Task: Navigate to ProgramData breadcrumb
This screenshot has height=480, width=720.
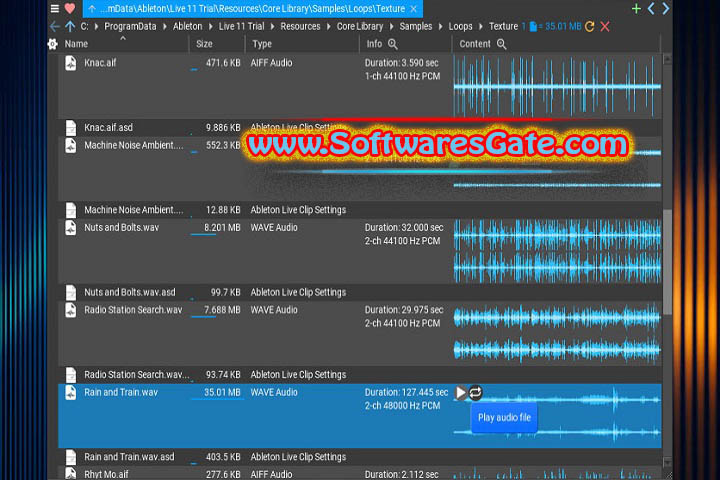Action: coord(130,27)
